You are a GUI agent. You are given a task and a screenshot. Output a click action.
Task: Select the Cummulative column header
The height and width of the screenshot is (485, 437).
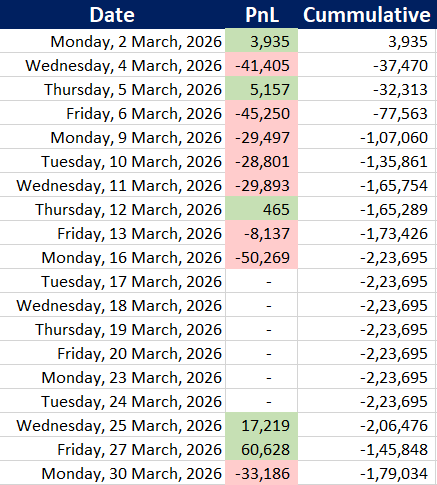pos(367,14)
